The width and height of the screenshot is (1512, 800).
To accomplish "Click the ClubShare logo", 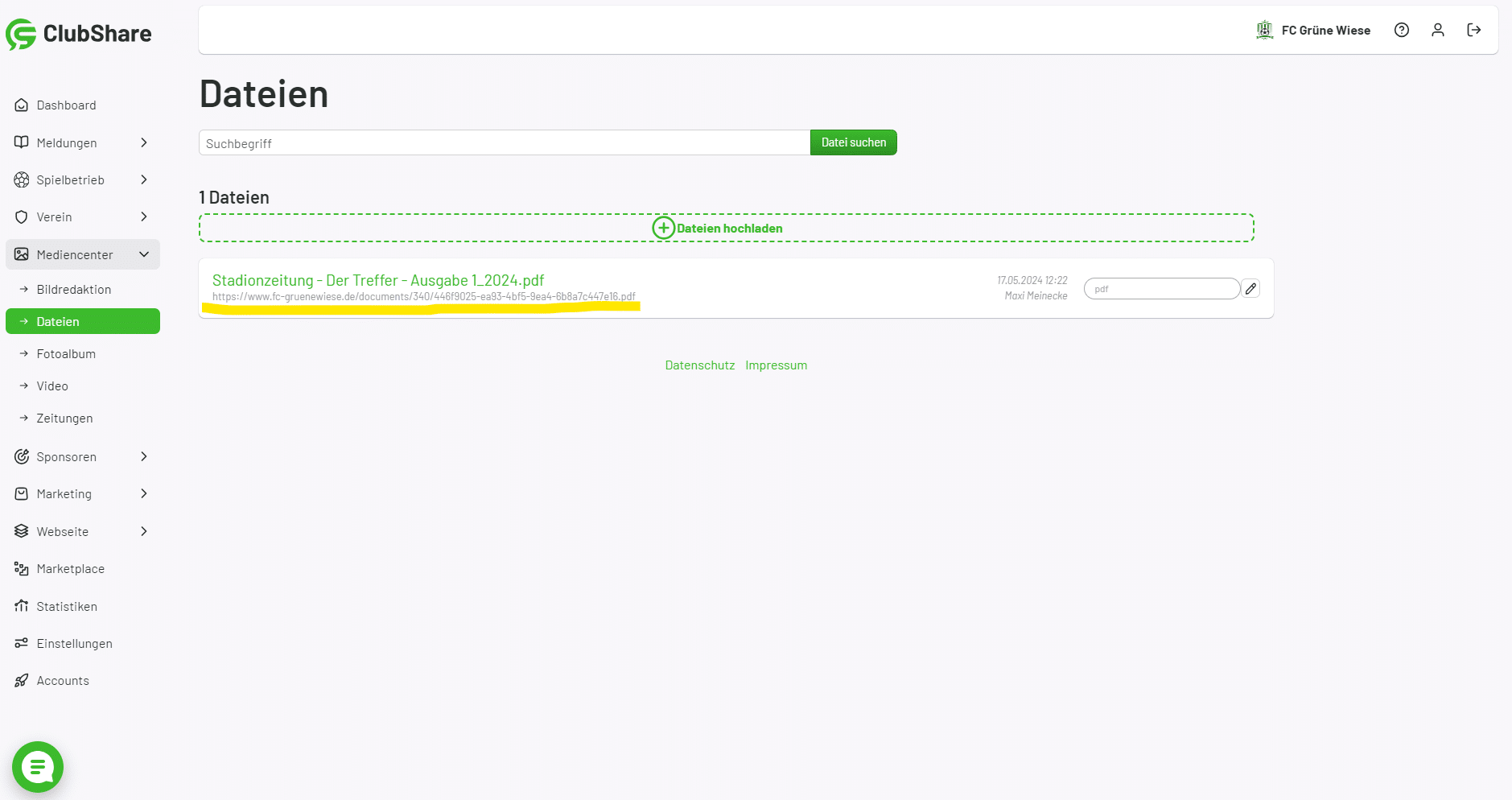I will coord(79,34).
